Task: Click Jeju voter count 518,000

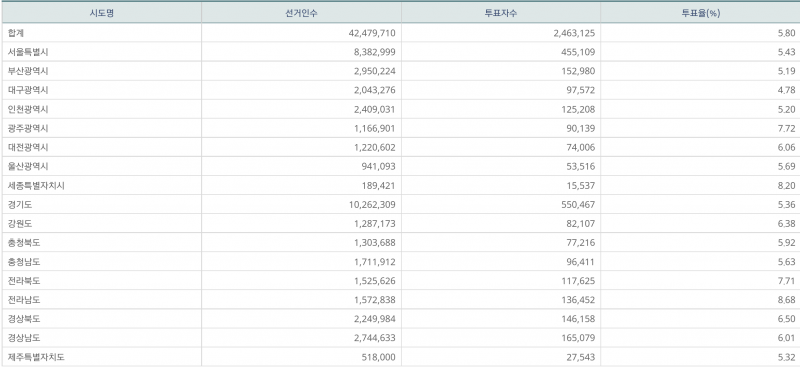Action: coord(379,357)
